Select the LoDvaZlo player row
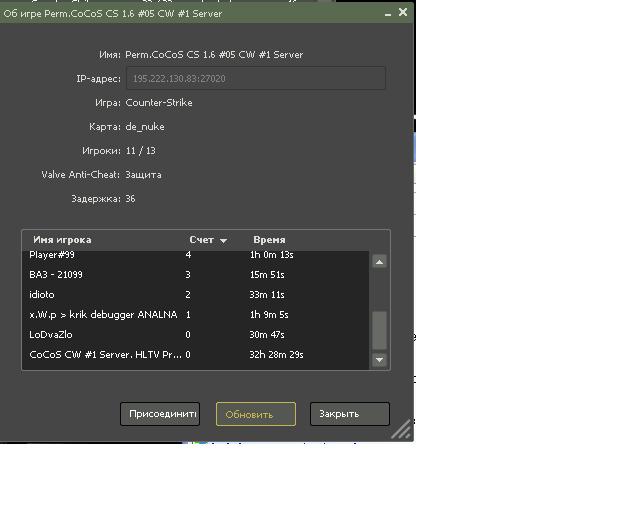This screenshot has width=640, height=512. (x=196, y=334)
